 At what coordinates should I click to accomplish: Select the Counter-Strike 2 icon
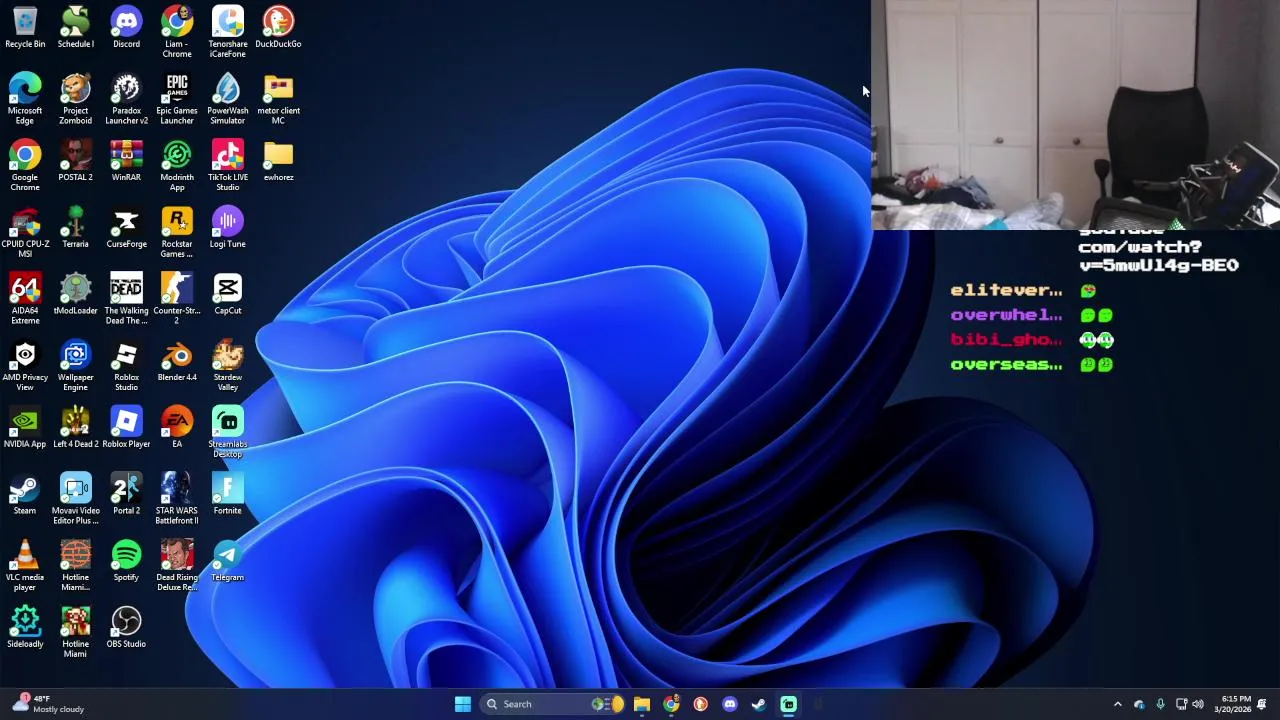pos(177,299)
